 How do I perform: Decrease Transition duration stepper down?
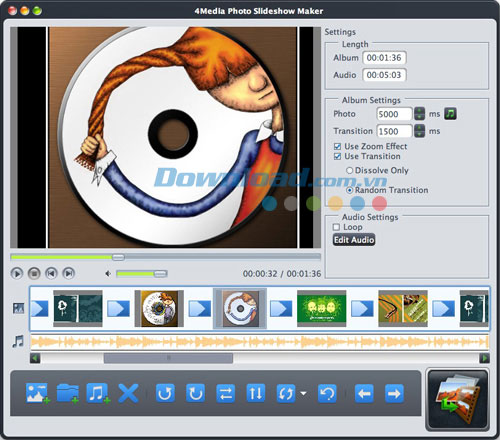tap(419, 134)
